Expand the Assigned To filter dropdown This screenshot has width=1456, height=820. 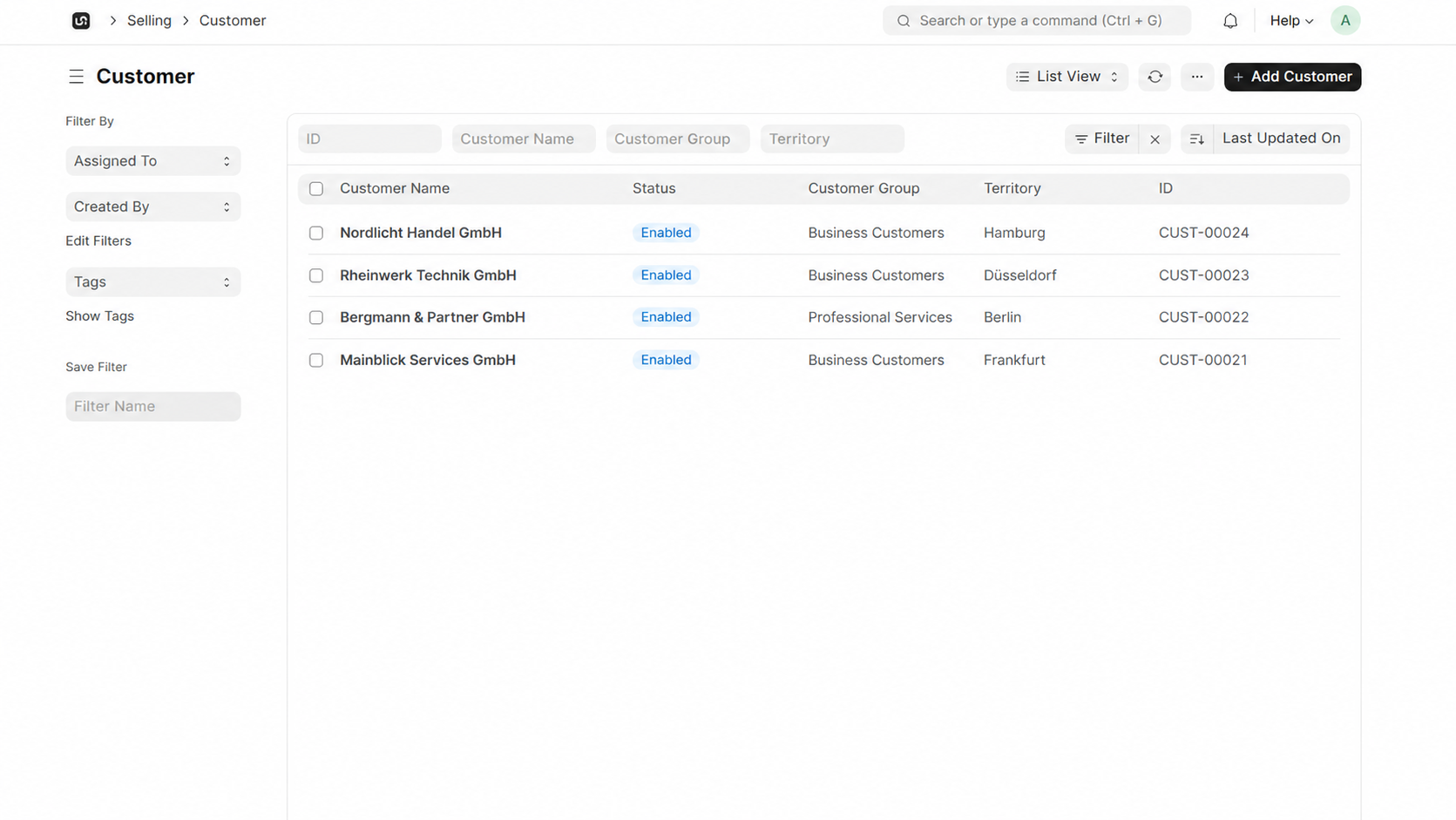[x=153, y=161]
